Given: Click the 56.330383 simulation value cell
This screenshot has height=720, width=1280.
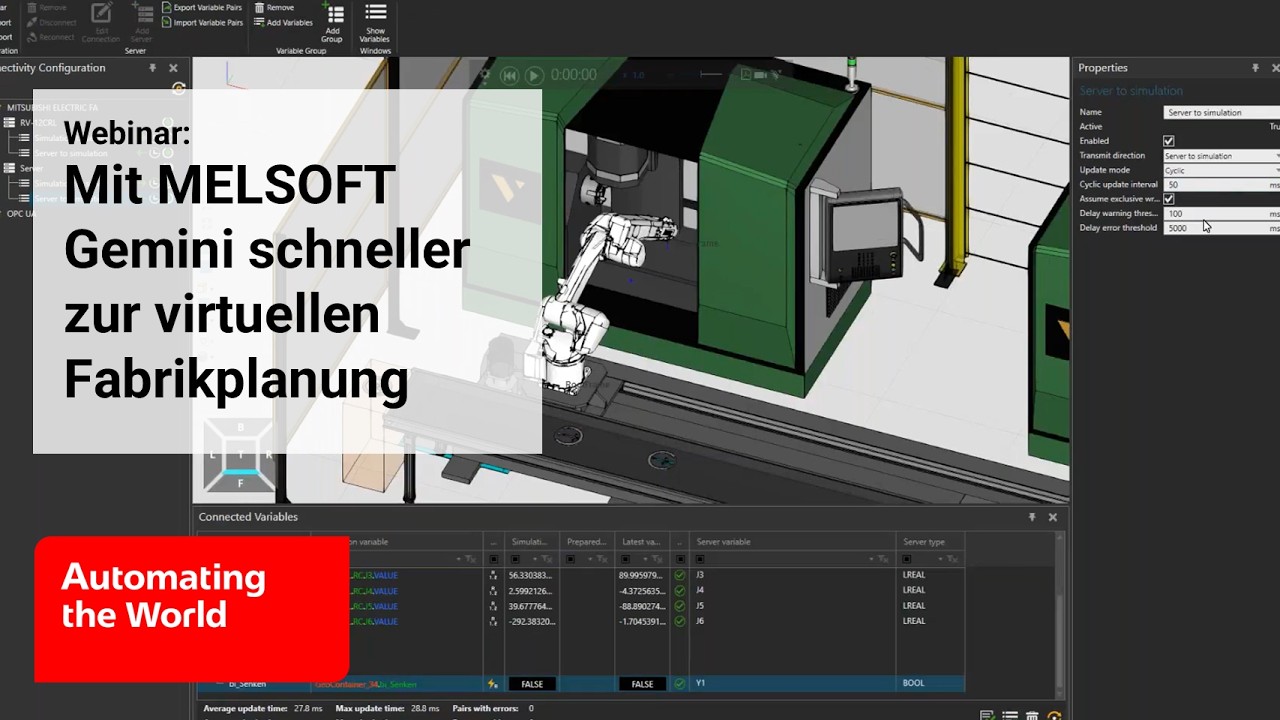Looking at the screenshot, I should 531,575.
